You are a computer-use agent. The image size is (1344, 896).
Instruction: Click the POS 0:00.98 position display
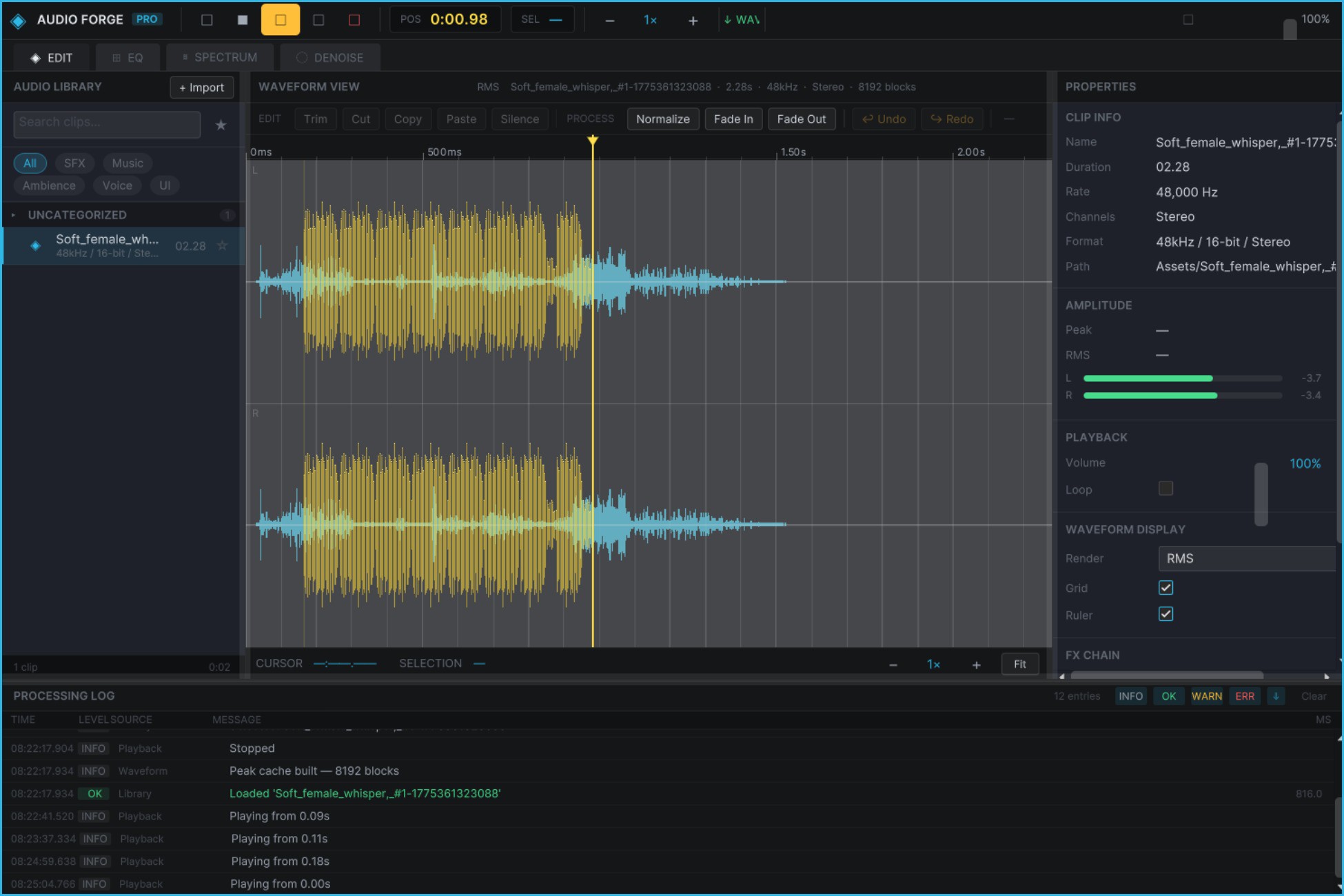pyautogui.click(x=445, y=19)
